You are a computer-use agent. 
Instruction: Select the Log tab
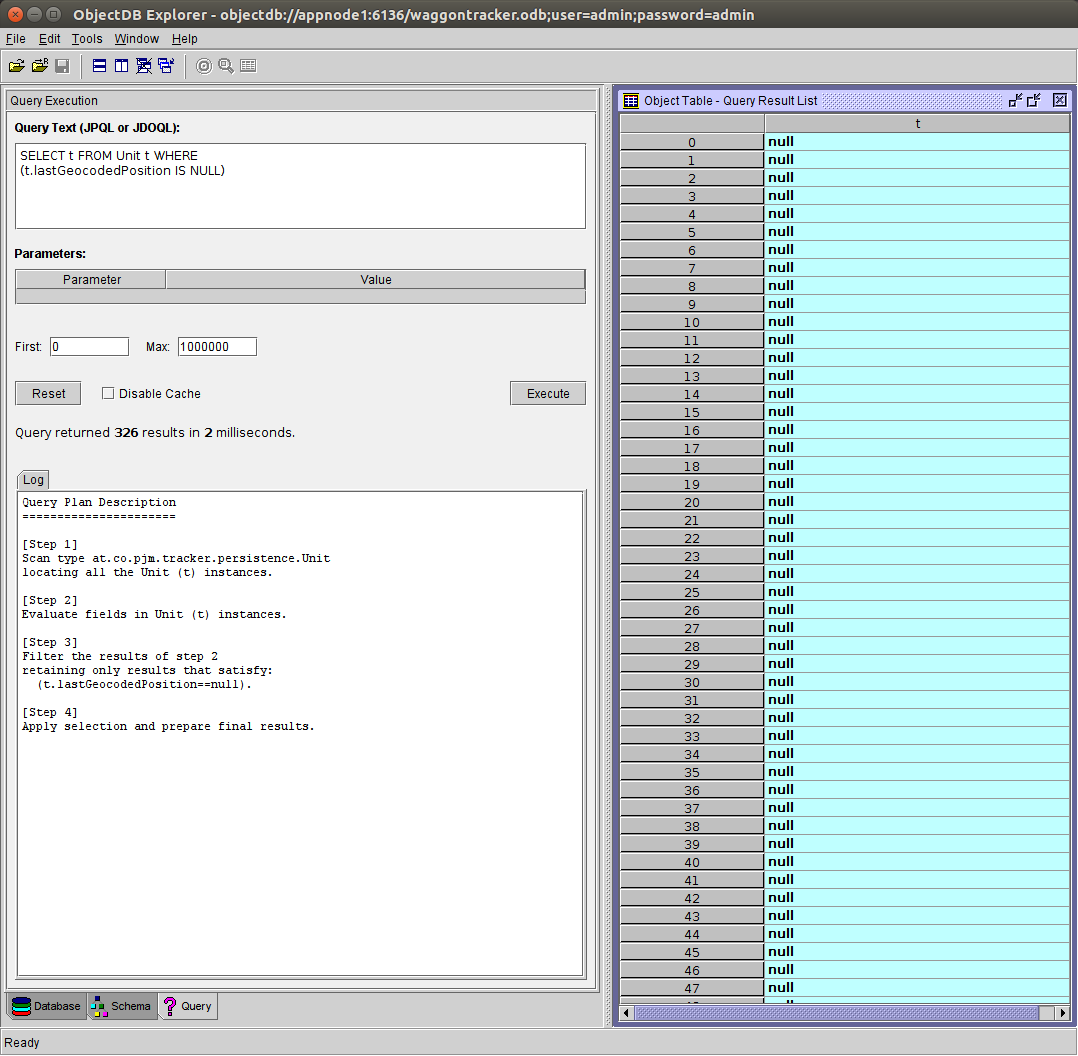point(33,480)
